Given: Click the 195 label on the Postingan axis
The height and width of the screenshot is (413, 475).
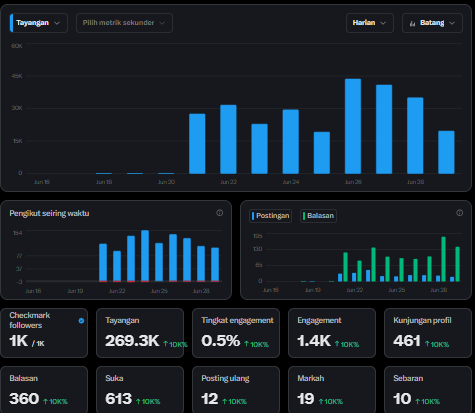Looking at the screenshot, I should [x=258, y=236].
